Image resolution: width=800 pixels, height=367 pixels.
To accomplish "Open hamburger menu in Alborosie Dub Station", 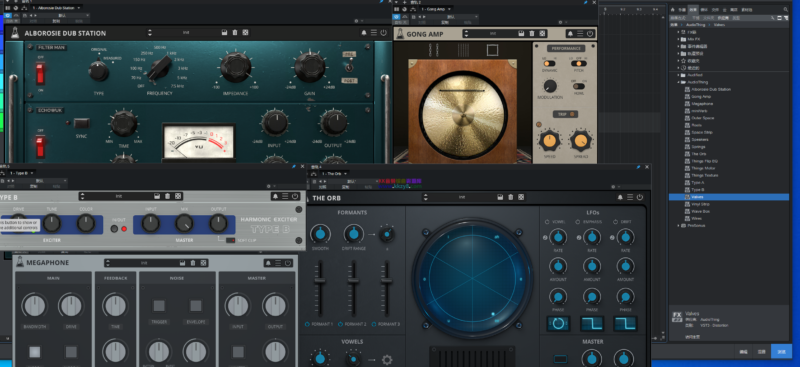I will pyautogui.click(x=373, y=33).
